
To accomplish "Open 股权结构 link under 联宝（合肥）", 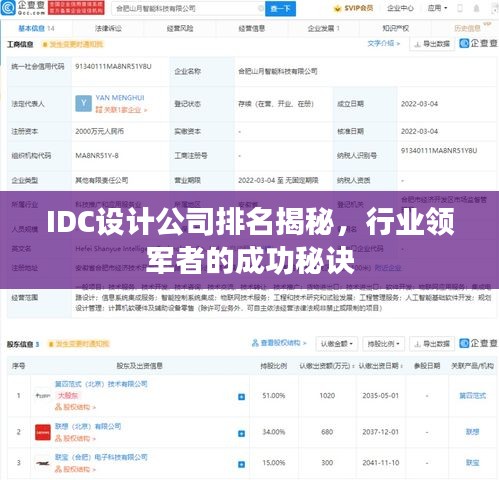I will coord(75,469).
